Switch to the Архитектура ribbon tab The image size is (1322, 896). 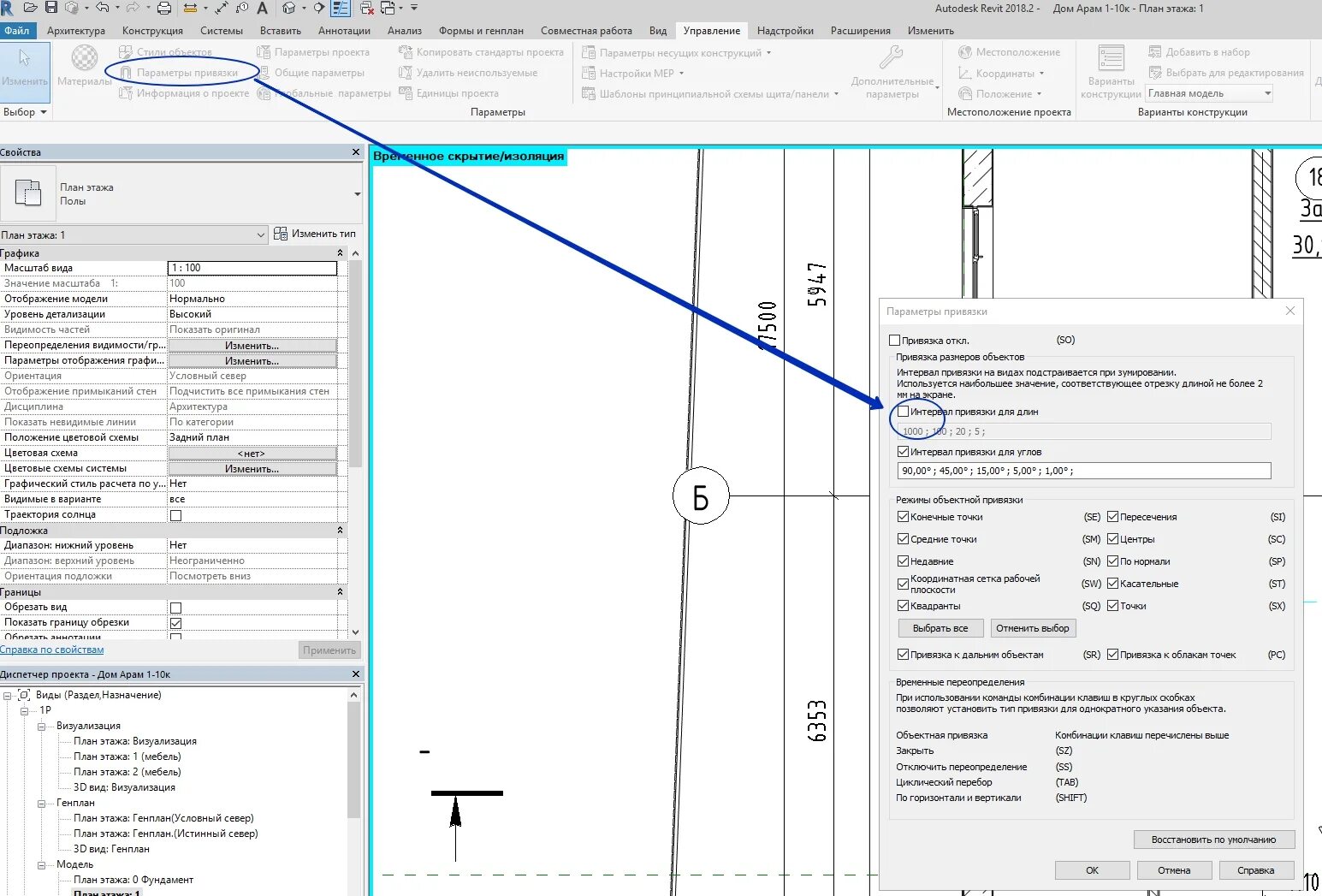(x=76, y=30)
